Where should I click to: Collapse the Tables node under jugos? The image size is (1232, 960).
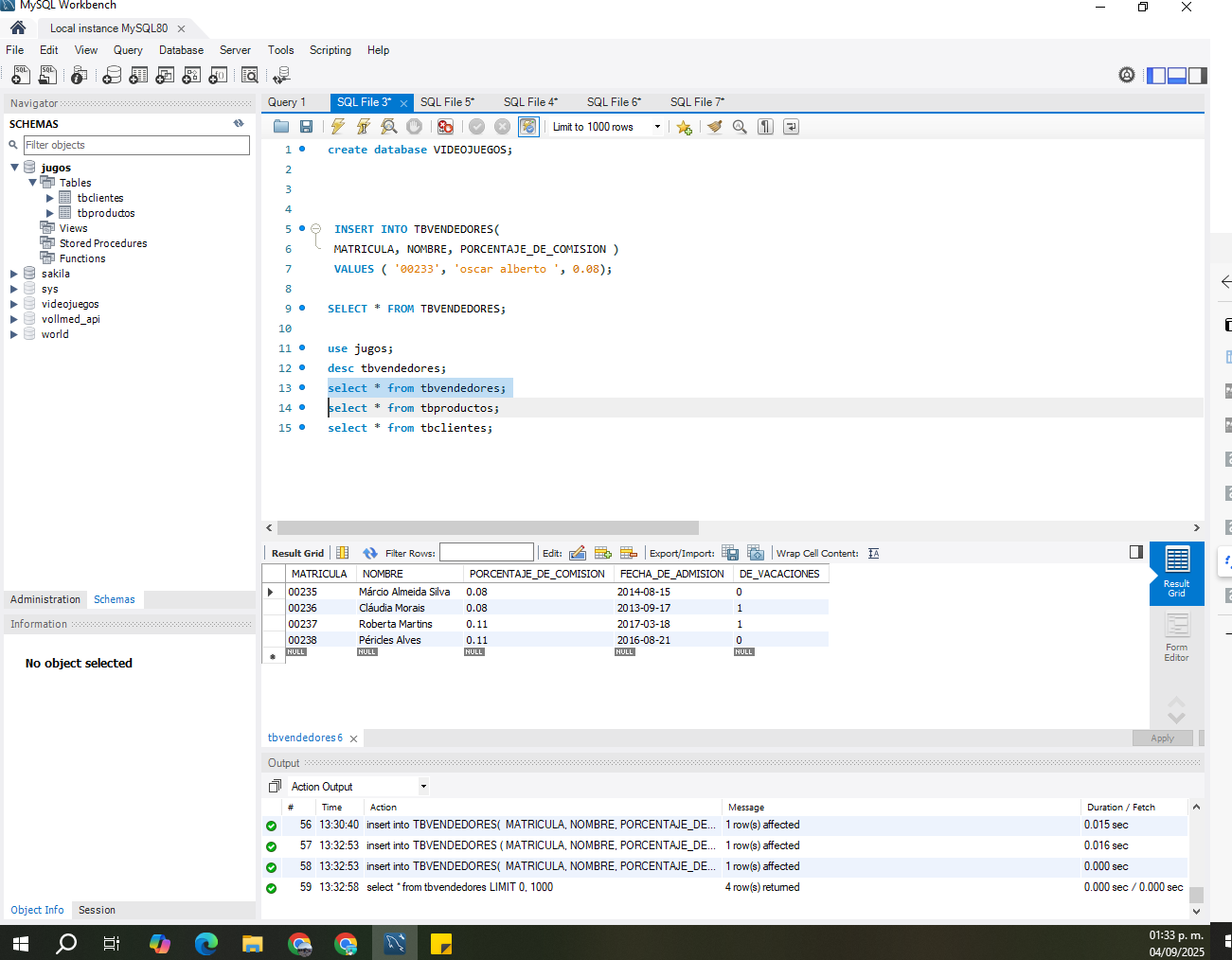click(x=33, y=183)
